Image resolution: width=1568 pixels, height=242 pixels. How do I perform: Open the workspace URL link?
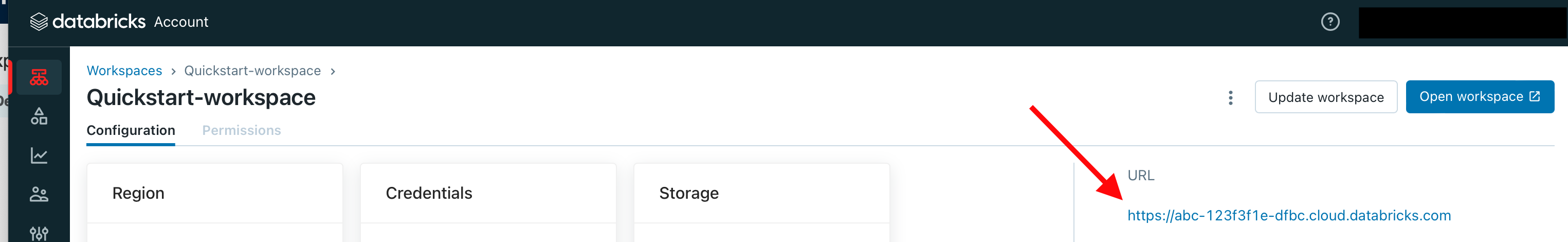tap(1289, 215)
